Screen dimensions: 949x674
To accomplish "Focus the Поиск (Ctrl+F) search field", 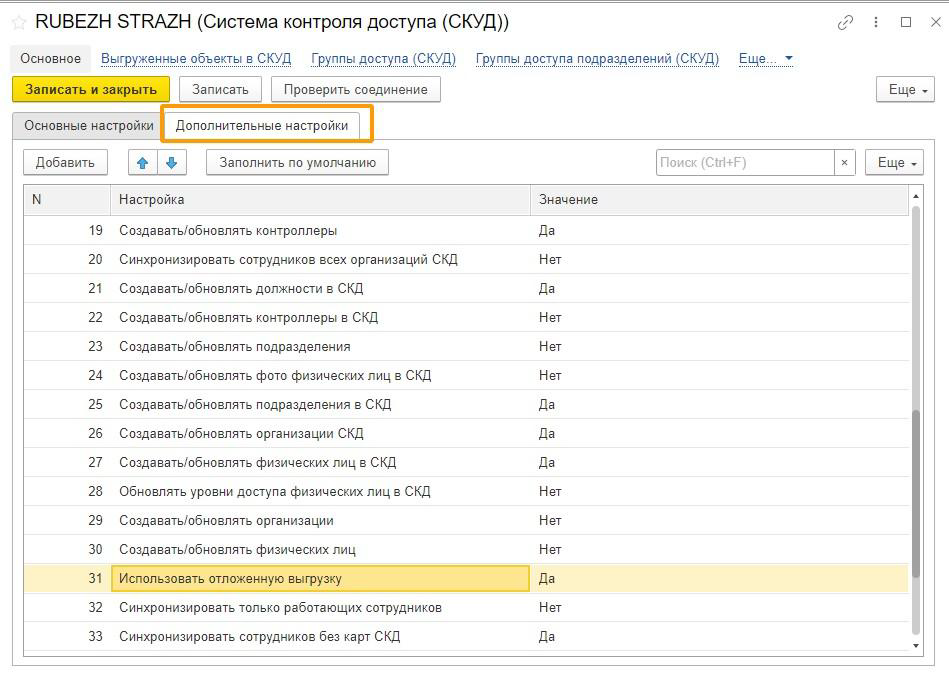I will pos(744,162).
